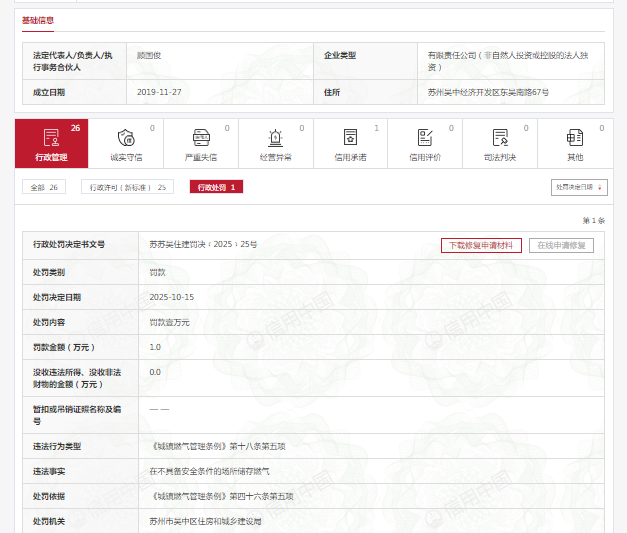Select the 其他 category icon

click(575, 139)
